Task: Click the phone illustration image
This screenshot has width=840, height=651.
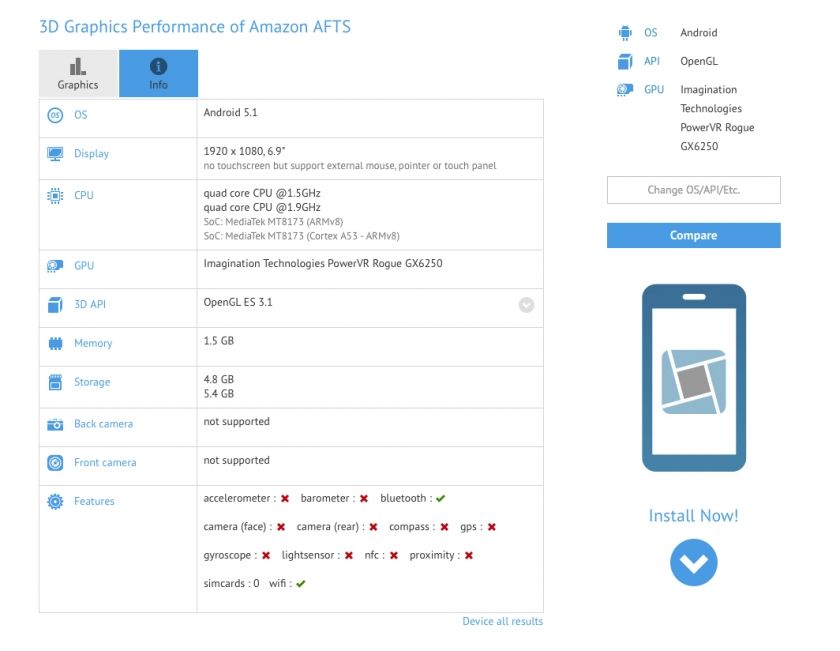Action: (693, 378)
